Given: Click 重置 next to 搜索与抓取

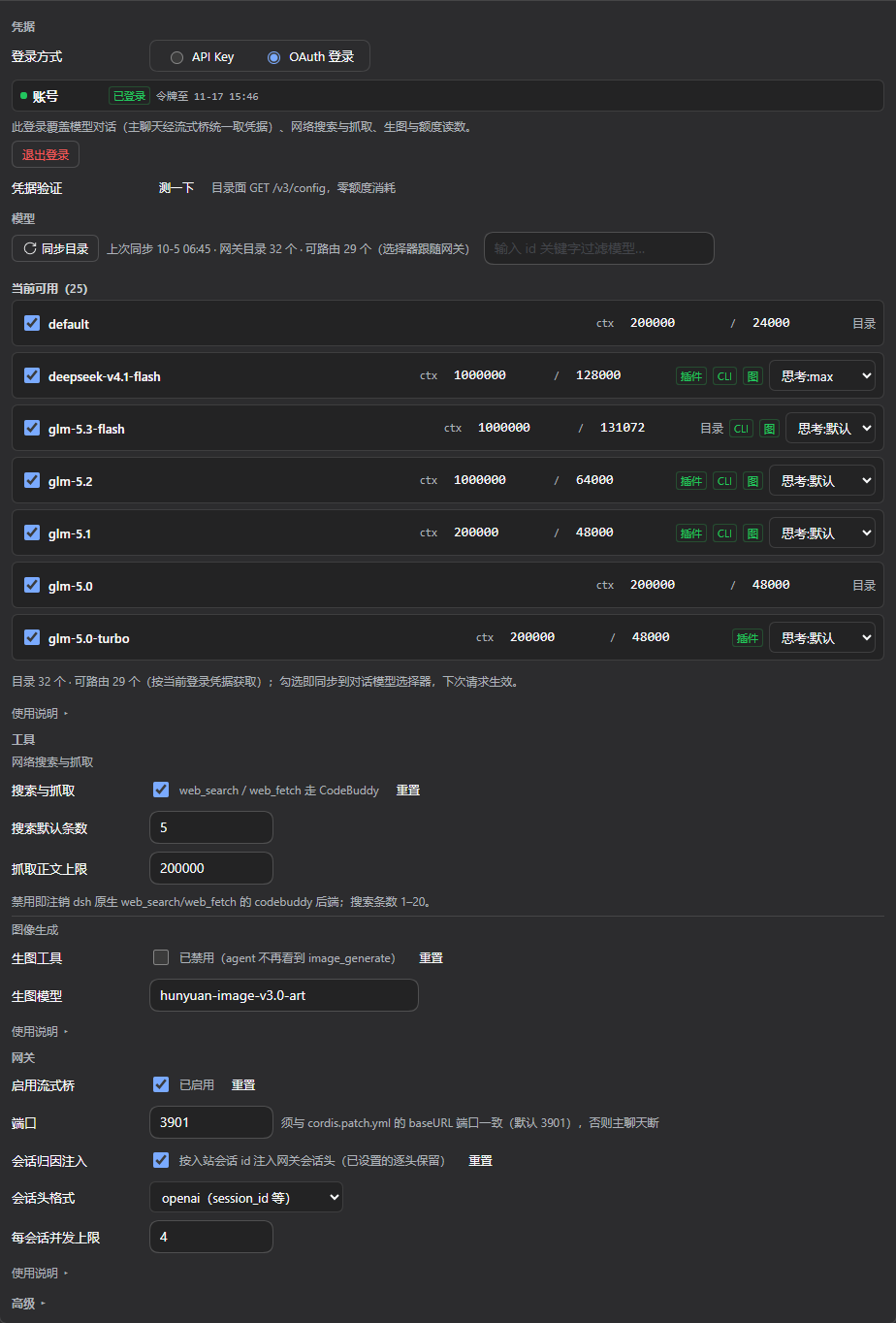Looking at the screenshot, I should click(x=408, y=791).
